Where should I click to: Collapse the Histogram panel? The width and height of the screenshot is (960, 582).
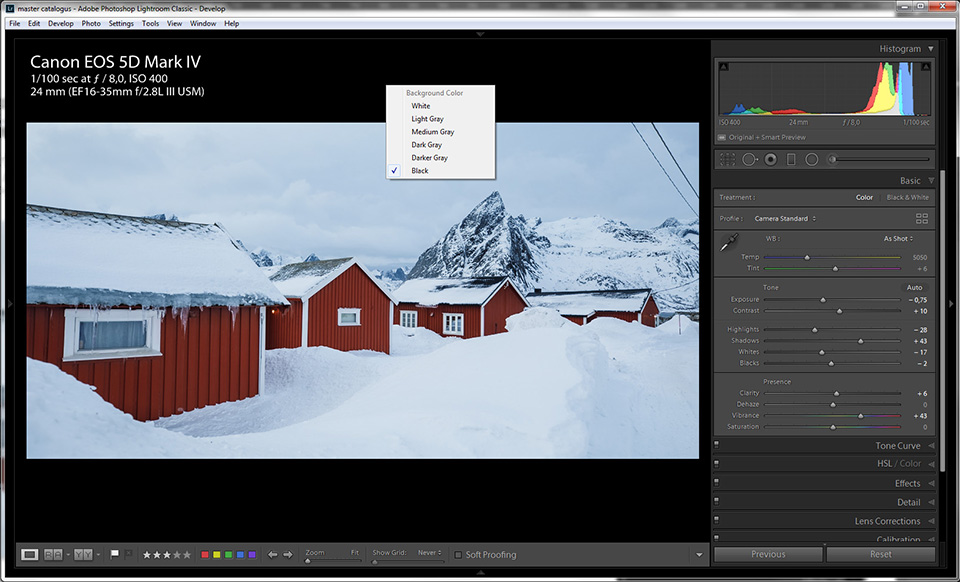tap(931, 48)
